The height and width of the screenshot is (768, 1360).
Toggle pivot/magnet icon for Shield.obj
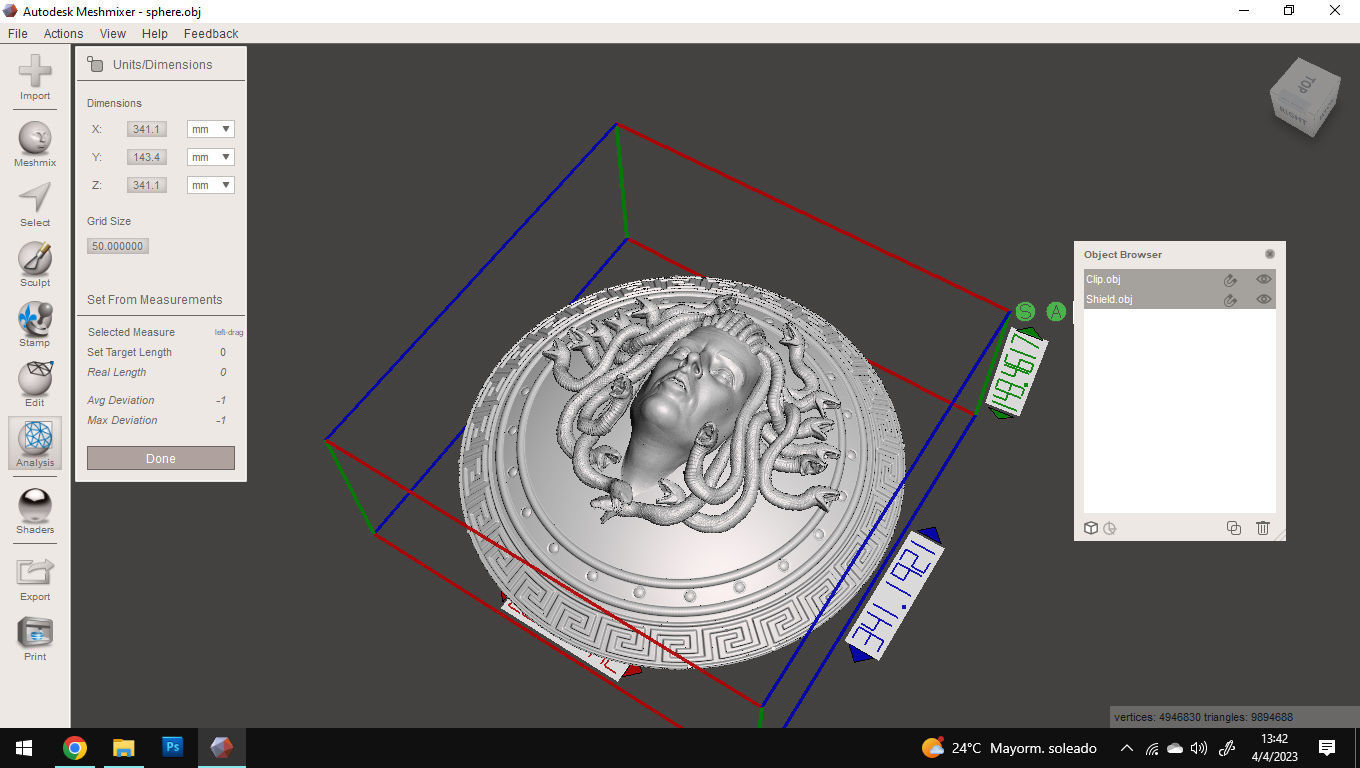click(x=1230, y=300)
